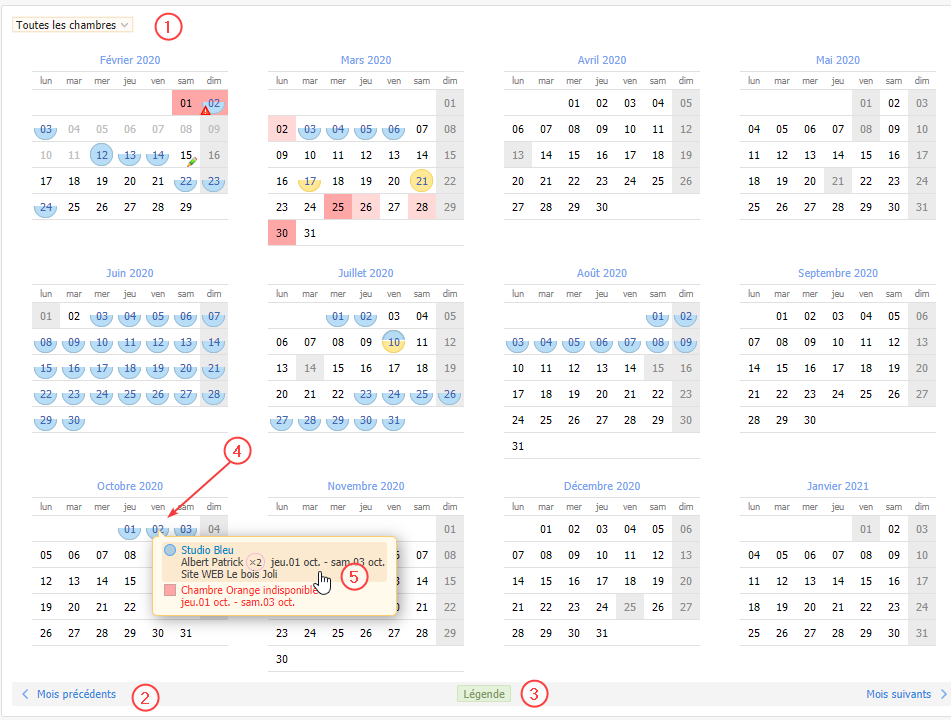The width and height of the screenshot is (951, 720).
Task: Click the blue-circled February 12 reservation
Action: (102, 155)
